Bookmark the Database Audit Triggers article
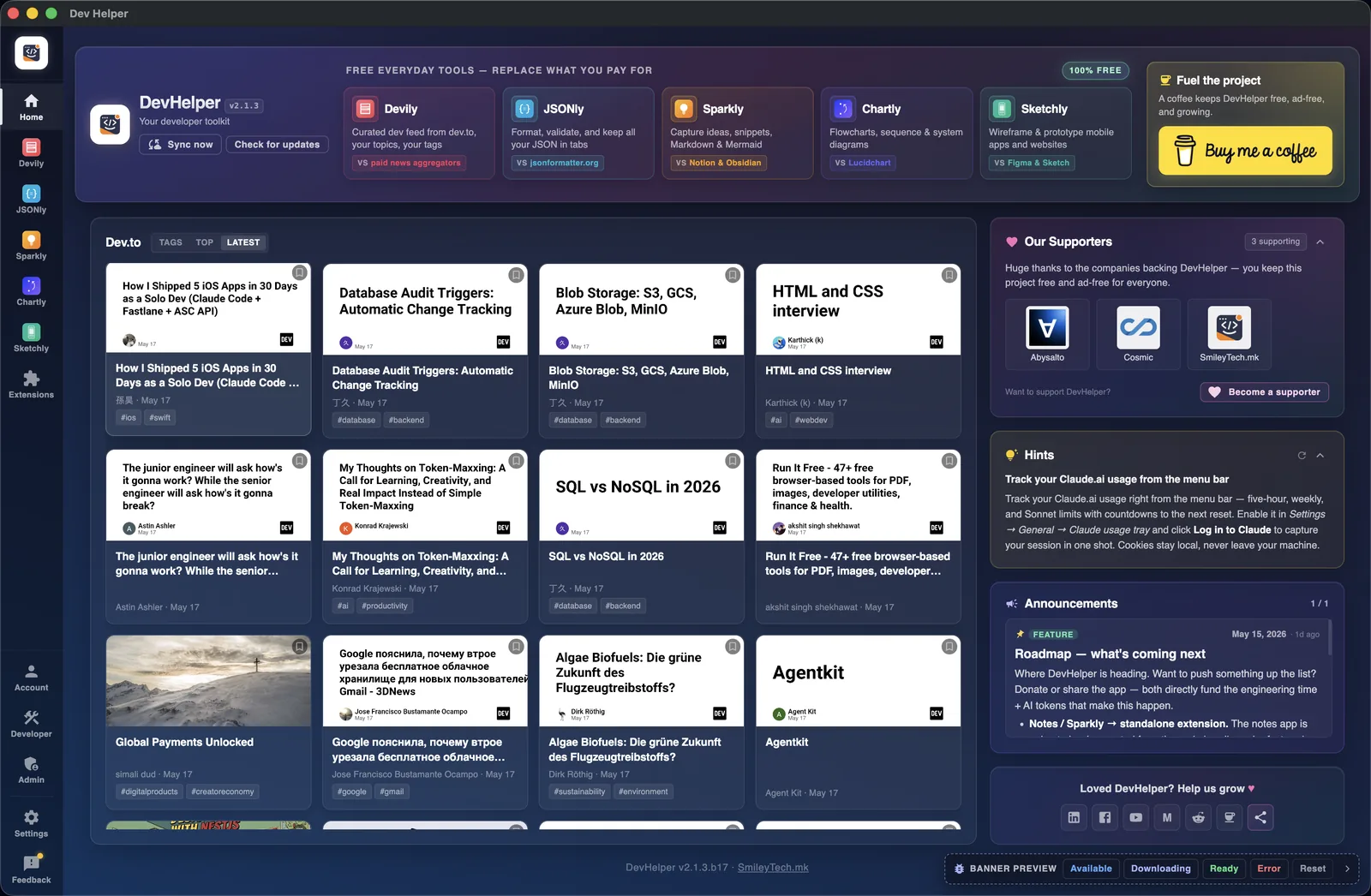The image size is (1371, 896). tap(516, 275)
